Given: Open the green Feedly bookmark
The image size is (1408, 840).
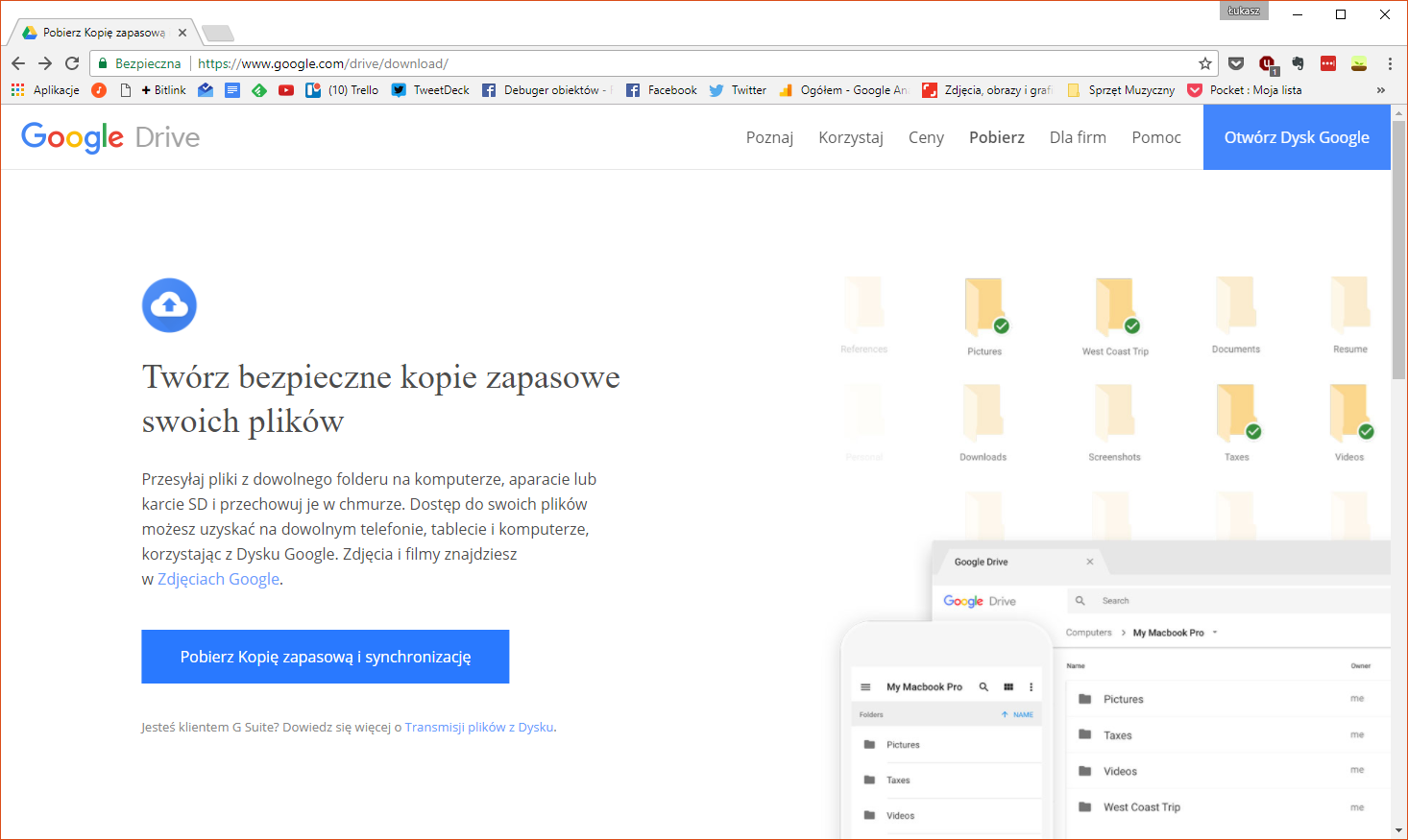Looking at the screenshot, I should tap(259, 90).
